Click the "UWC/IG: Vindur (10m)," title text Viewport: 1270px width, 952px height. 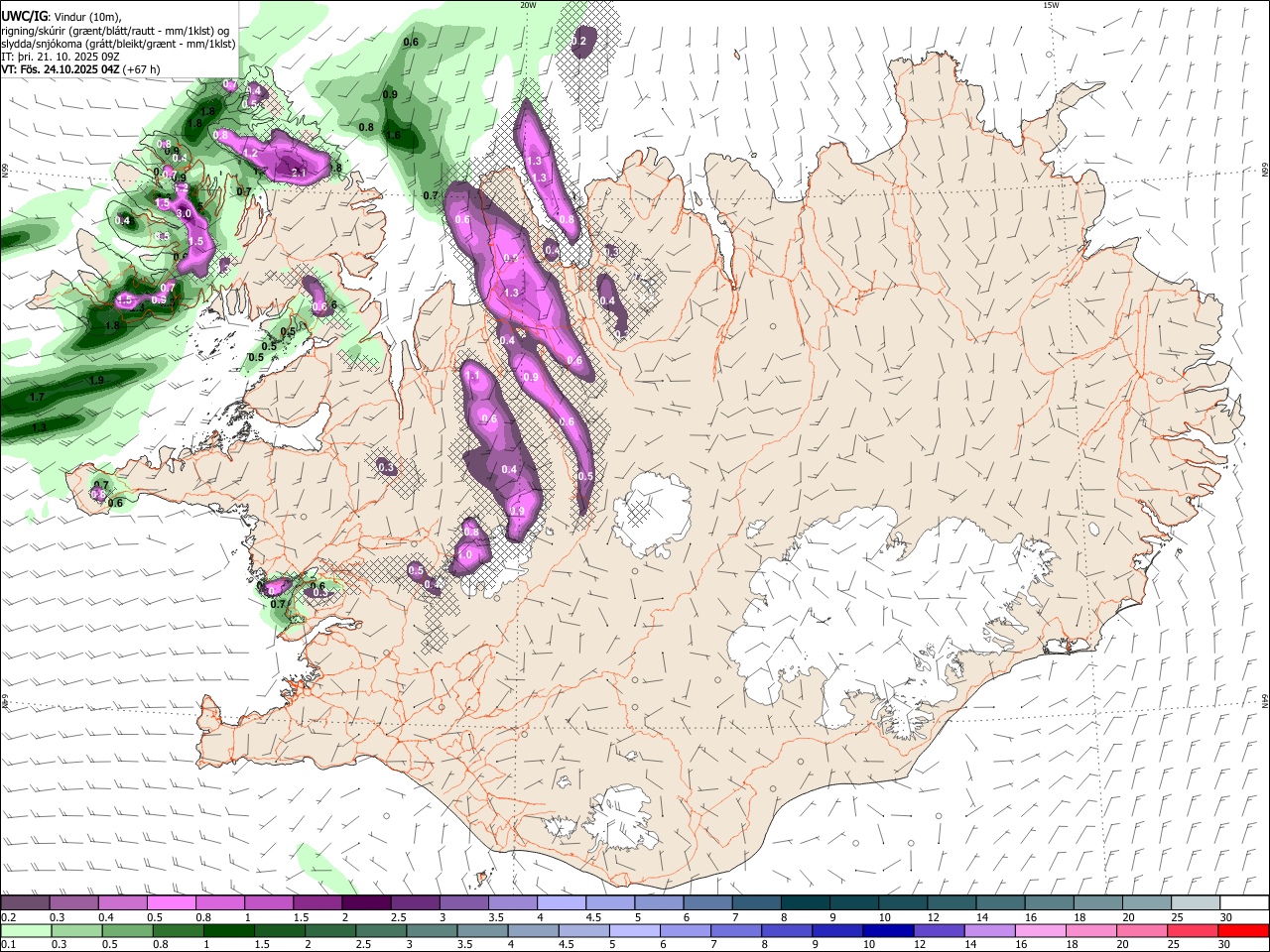point(61,16)
